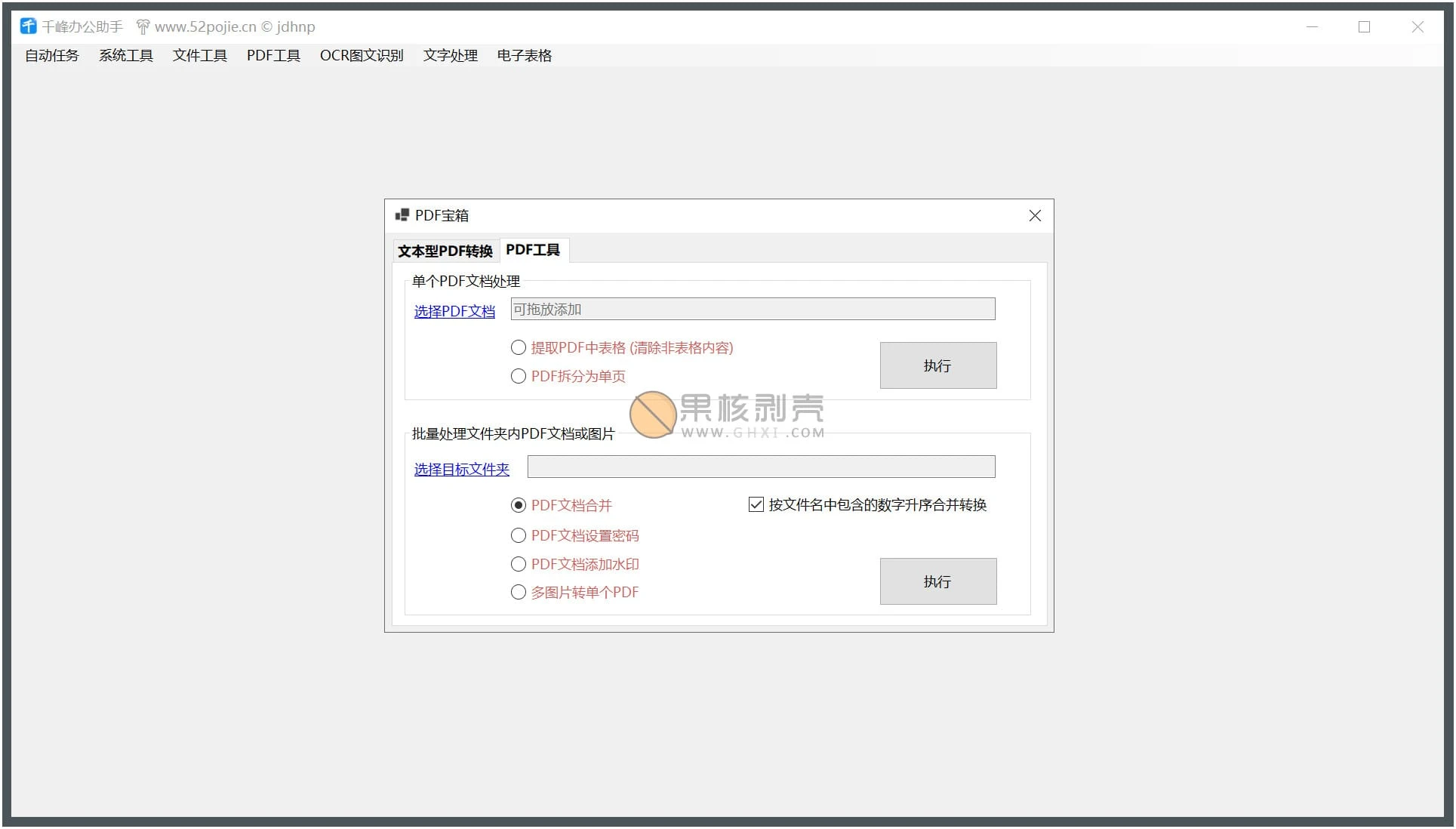Image resolution: width=1456 pixels, height=829 pixels.
Task: Switch to the 文本型PDF转换 tab
Action: 445,251
